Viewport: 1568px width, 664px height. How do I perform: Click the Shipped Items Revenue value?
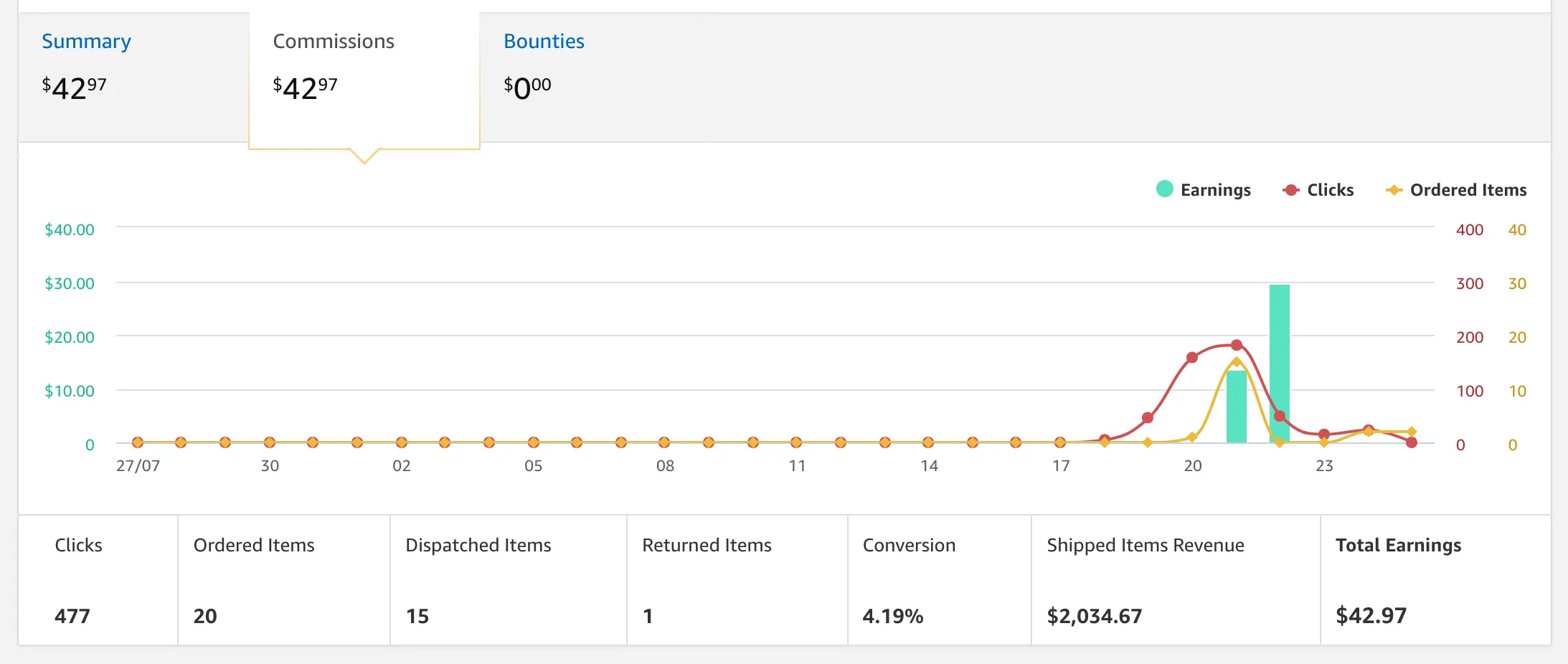pyautogui.click(x=1094, y=615)
